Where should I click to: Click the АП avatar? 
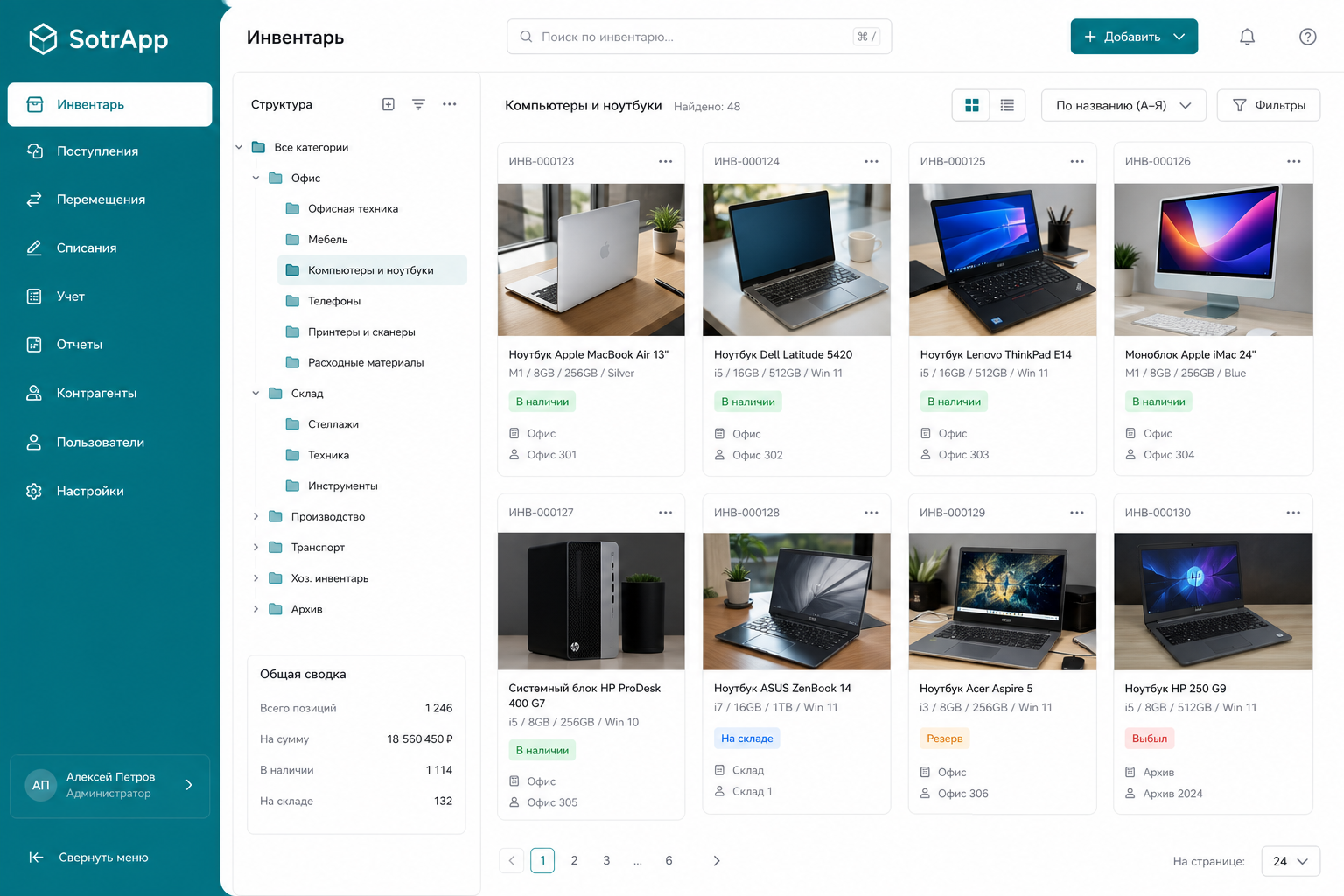pyautogui.click(x=41, y=785)
